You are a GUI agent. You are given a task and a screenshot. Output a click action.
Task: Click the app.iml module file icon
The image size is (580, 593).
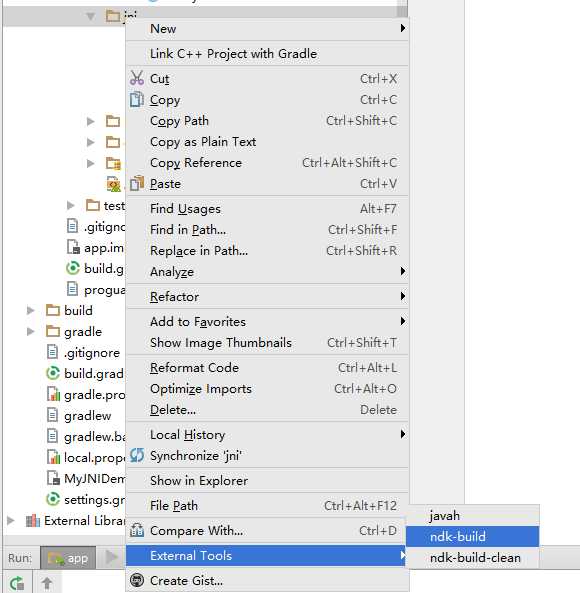[73, 247]
